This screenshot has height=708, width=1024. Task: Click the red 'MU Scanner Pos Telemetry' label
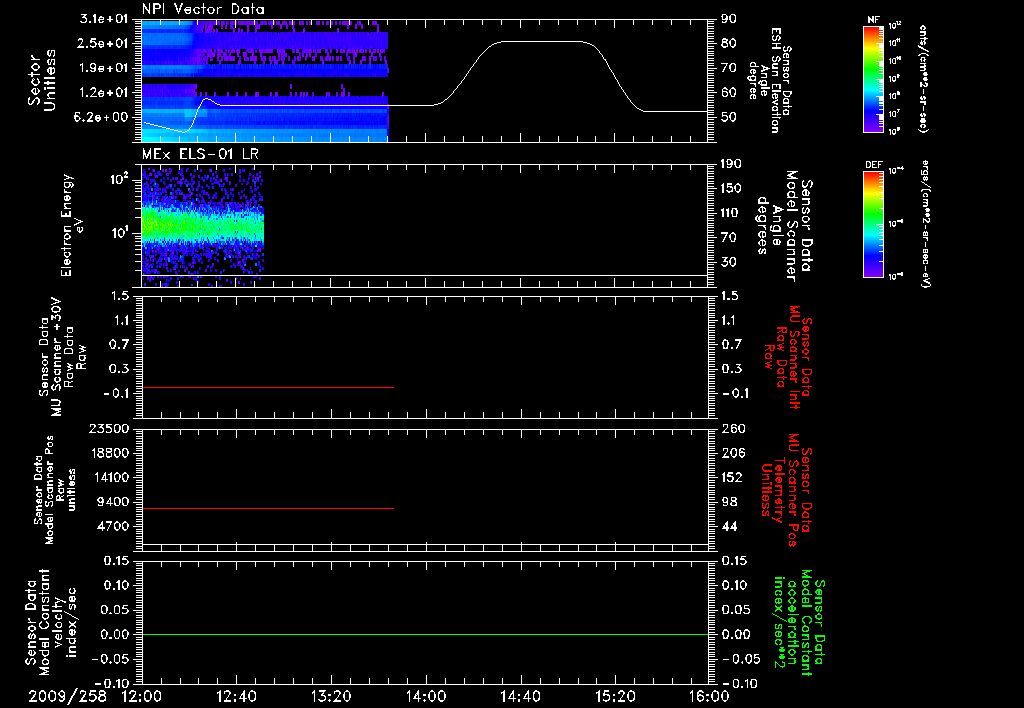pos(787,490)
